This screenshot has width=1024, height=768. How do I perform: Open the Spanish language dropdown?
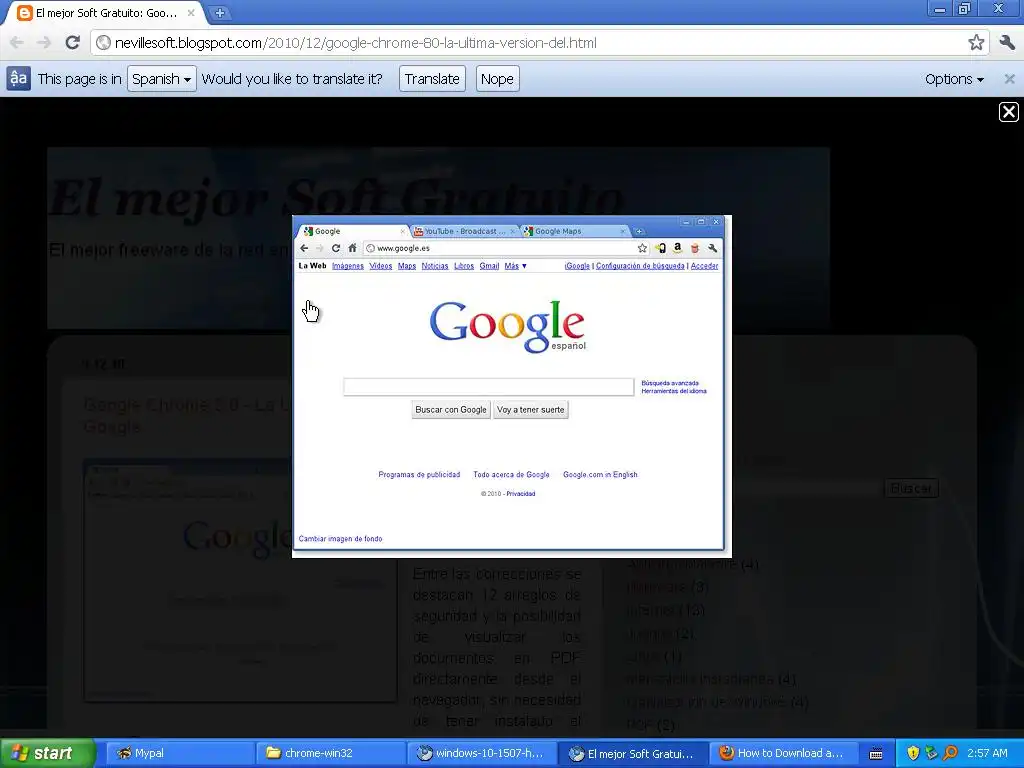[161, 79]
